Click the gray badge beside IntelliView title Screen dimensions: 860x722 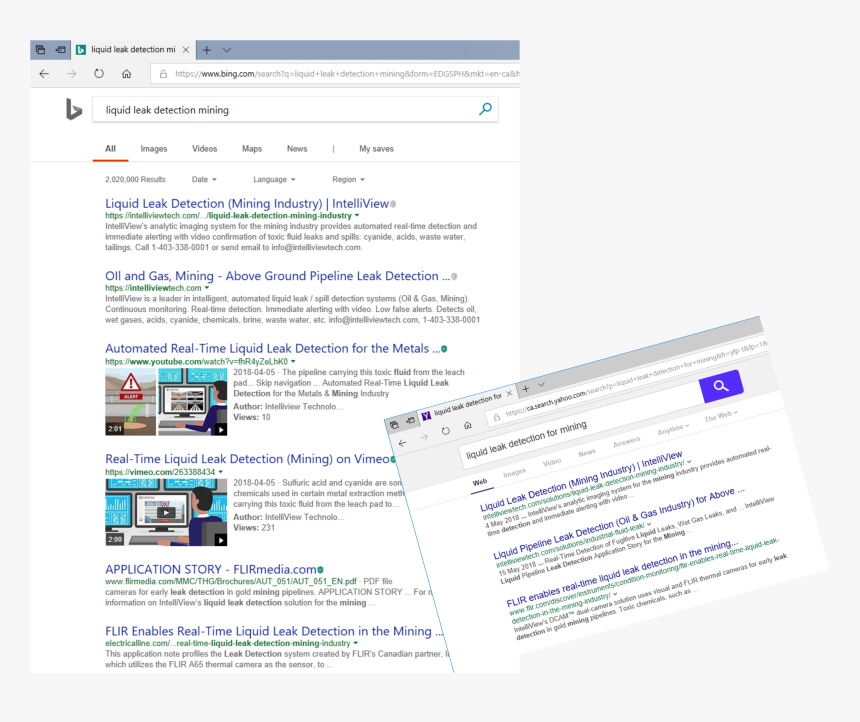[x=393, y=204]
